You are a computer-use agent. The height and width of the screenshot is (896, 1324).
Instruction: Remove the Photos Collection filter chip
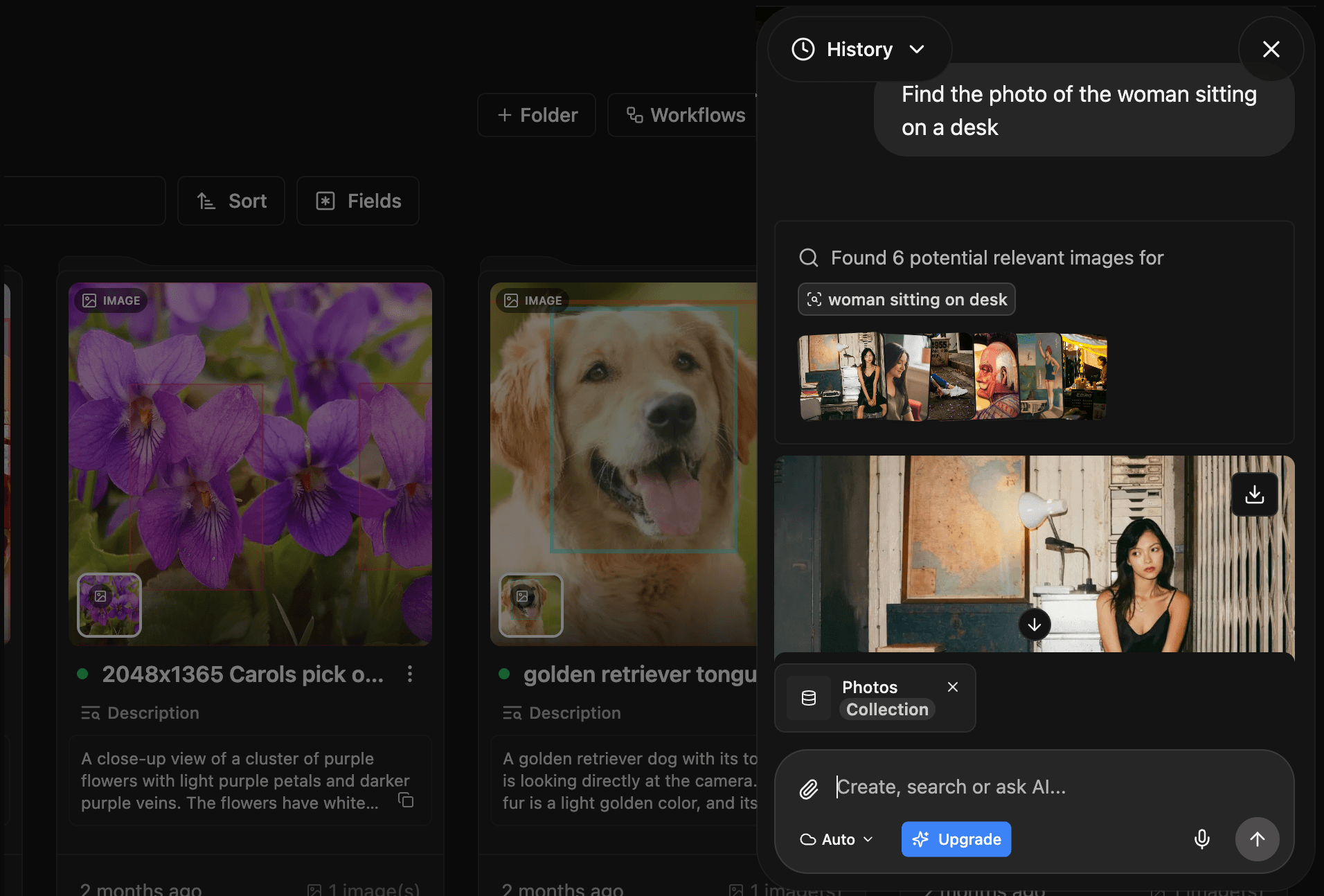tap(952, 687)
